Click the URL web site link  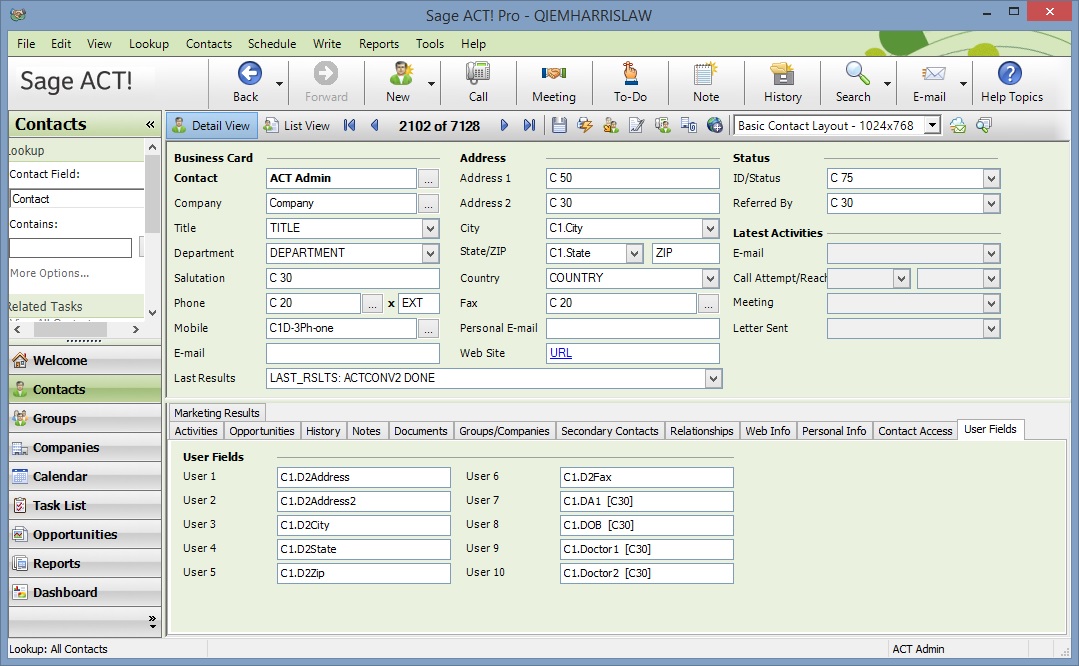(561, 353)
